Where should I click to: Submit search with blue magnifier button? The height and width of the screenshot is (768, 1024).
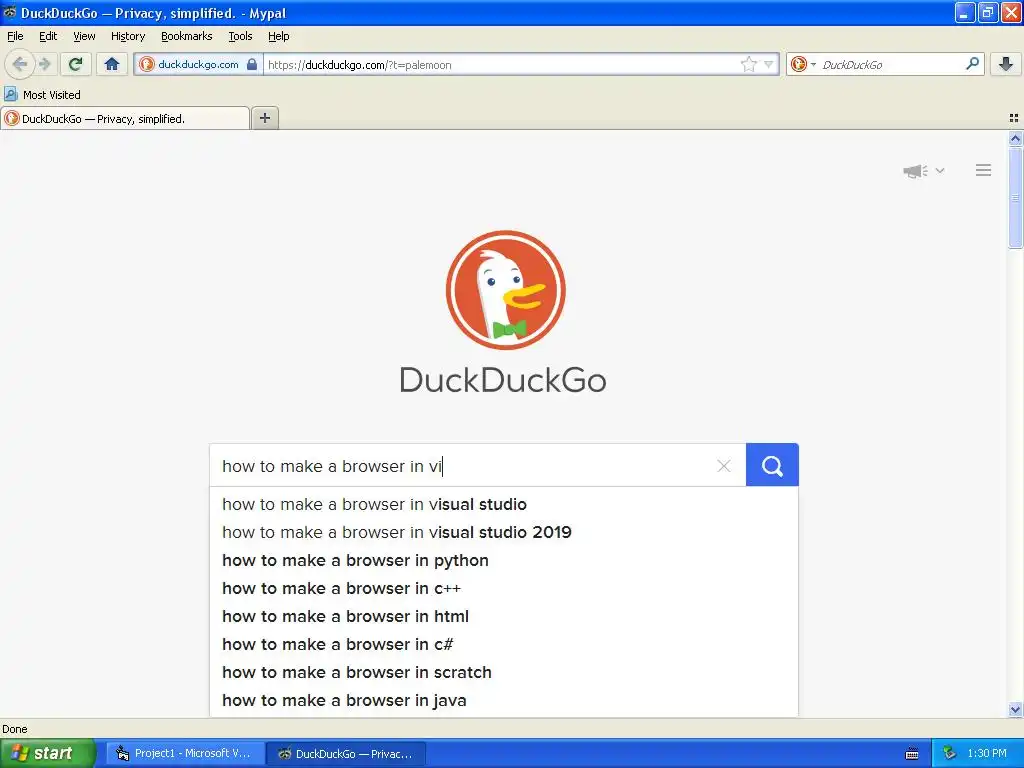772,465
